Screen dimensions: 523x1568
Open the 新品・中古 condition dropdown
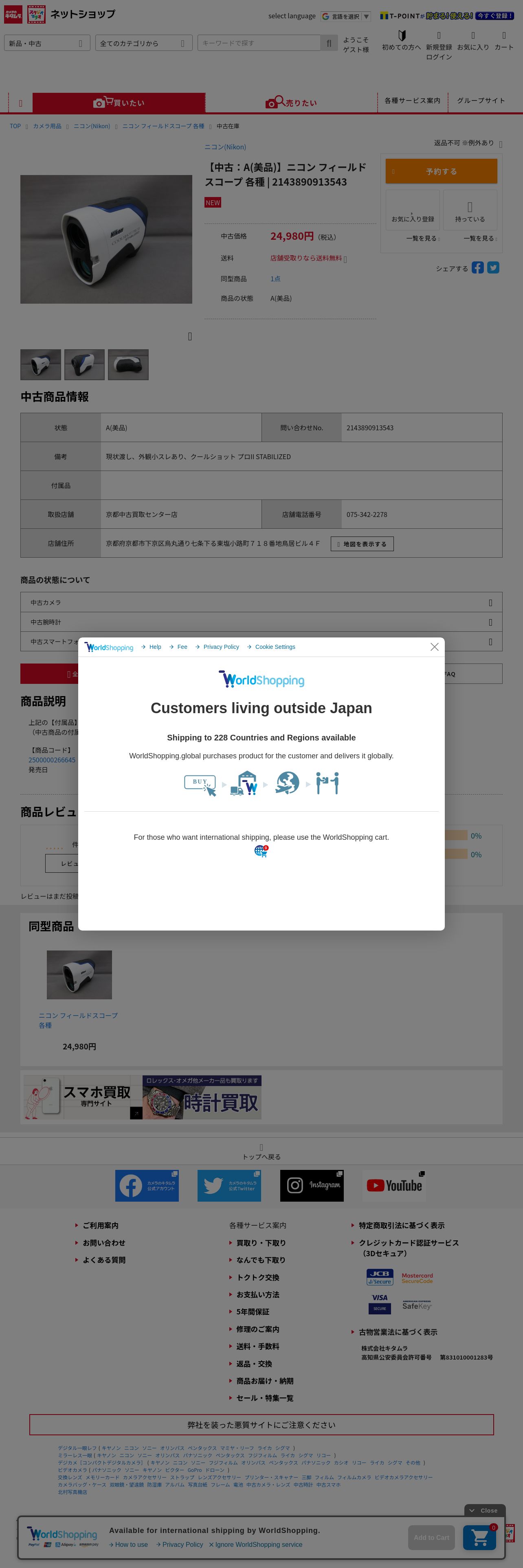click(x=47, y=43)
